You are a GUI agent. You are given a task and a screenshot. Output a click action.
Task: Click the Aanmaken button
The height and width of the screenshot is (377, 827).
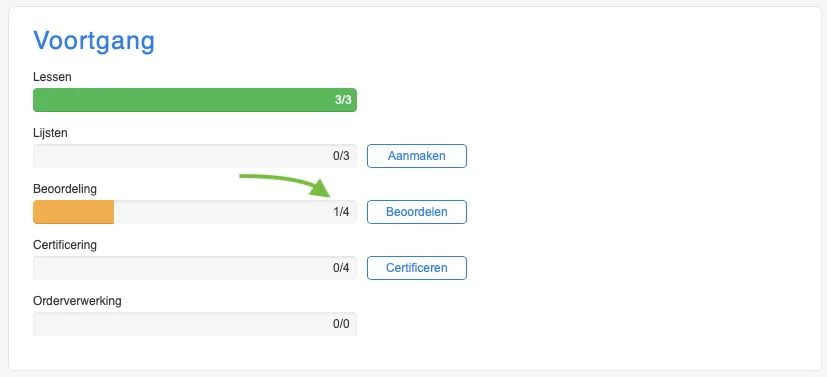[x=417, y=156]
